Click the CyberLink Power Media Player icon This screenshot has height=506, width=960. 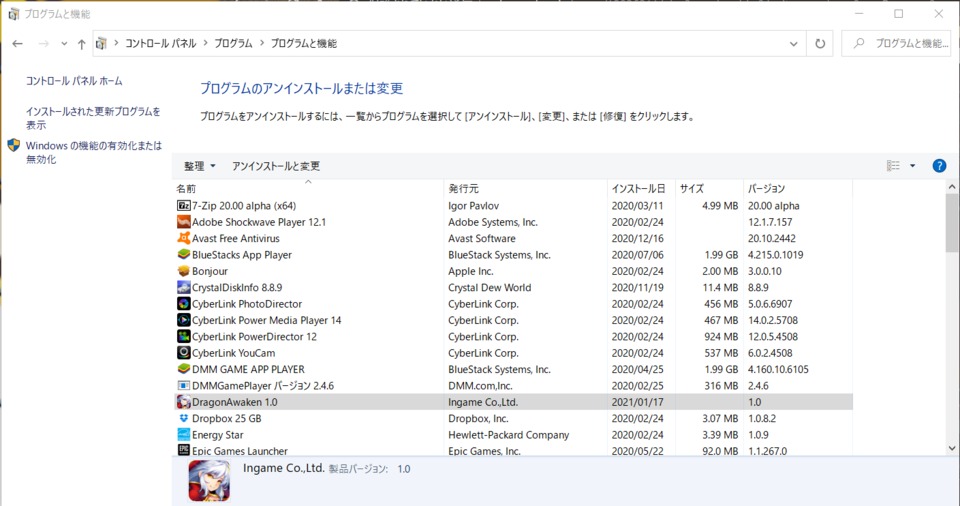click(x=183, y=320)
